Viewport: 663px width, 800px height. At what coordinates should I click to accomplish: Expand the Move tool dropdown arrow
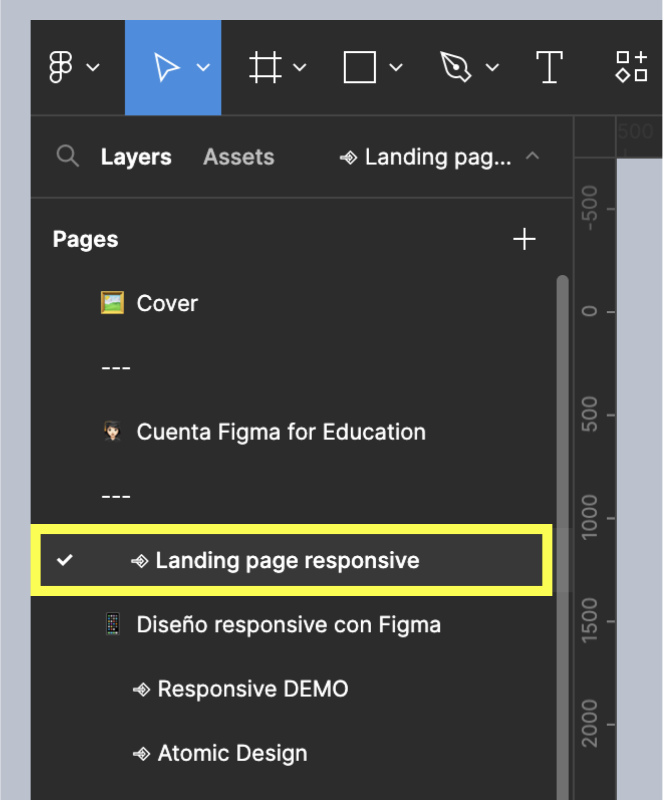203,68
